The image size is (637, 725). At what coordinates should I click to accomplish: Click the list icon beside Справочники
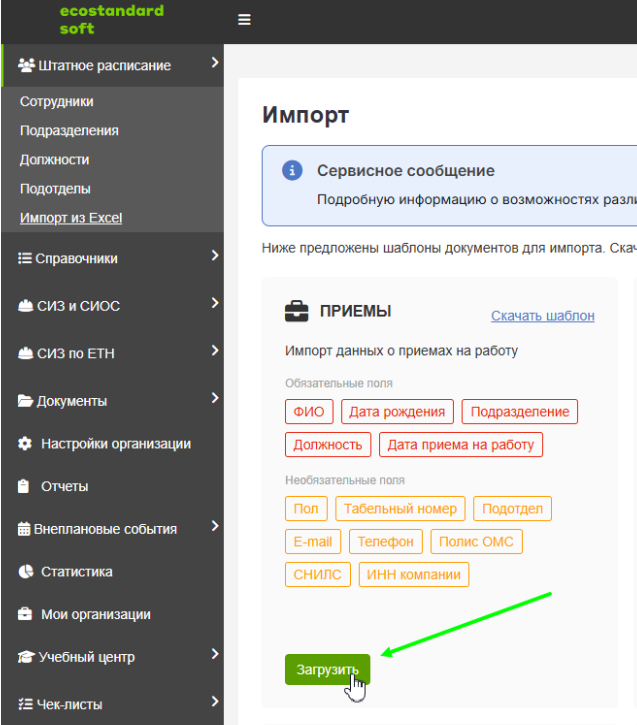(x=24, y=258)
